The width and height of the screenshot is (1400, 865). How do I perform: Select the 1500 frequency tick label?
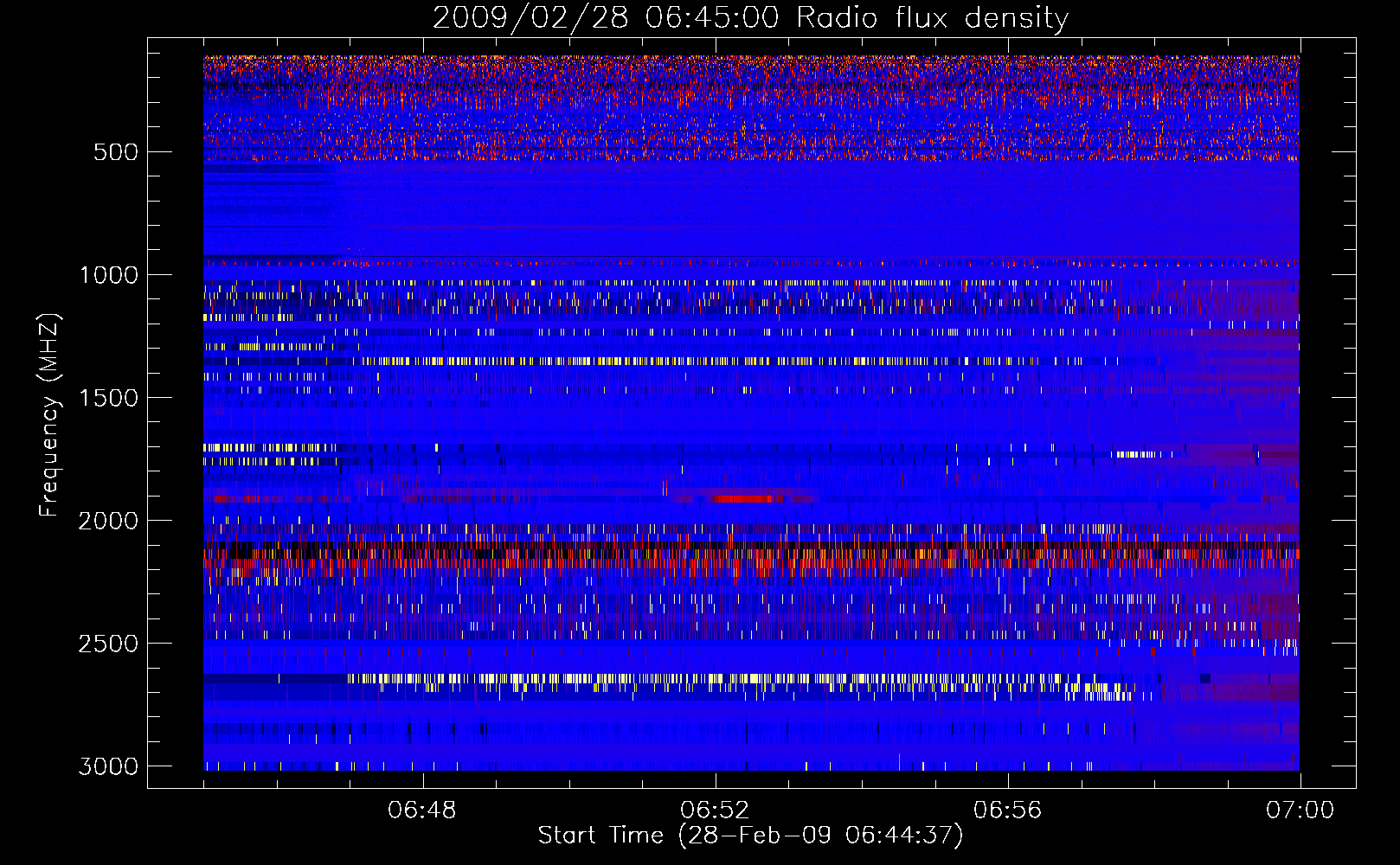click(108, 398)
